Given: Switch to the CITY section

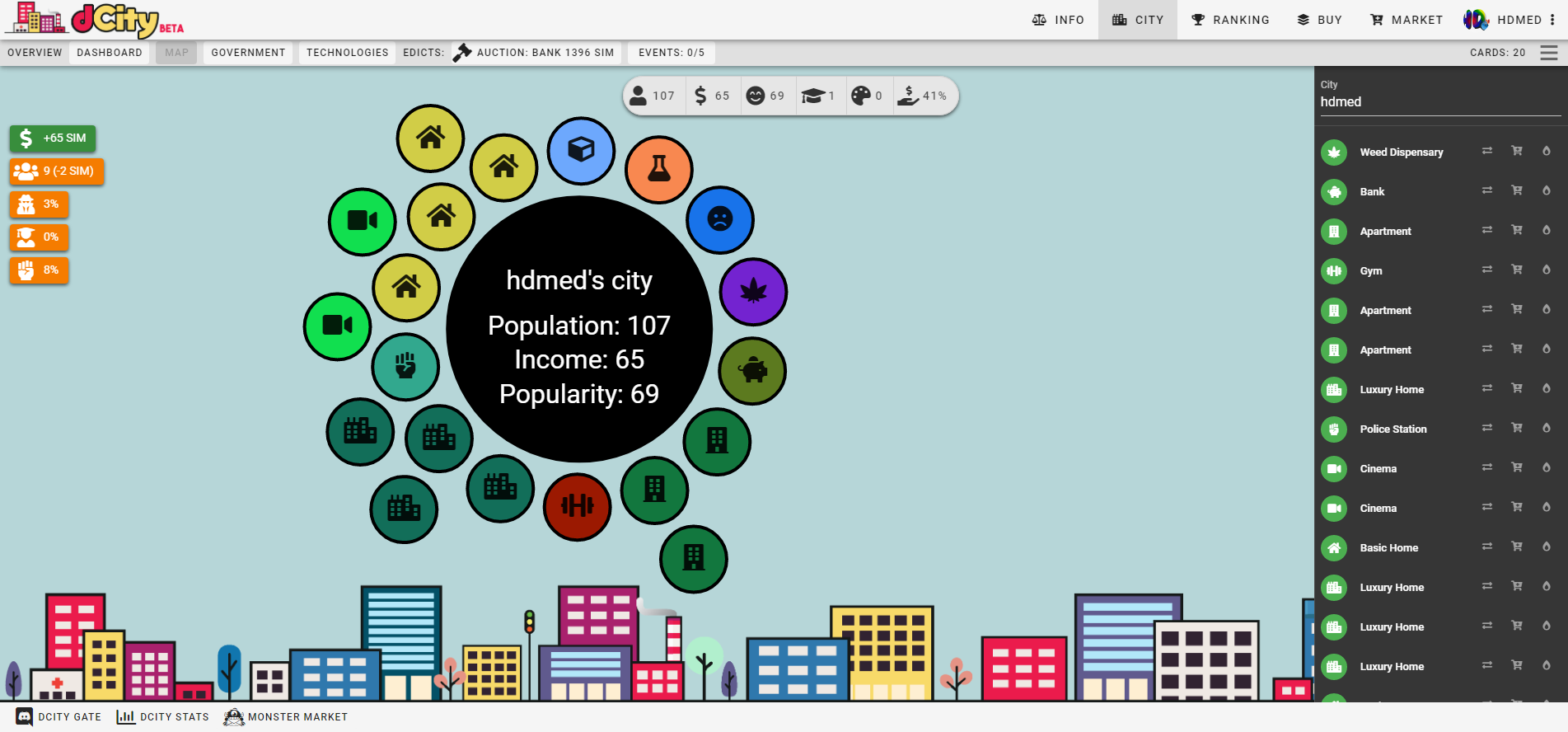Looking at the screenshot, I should 1138,20.
